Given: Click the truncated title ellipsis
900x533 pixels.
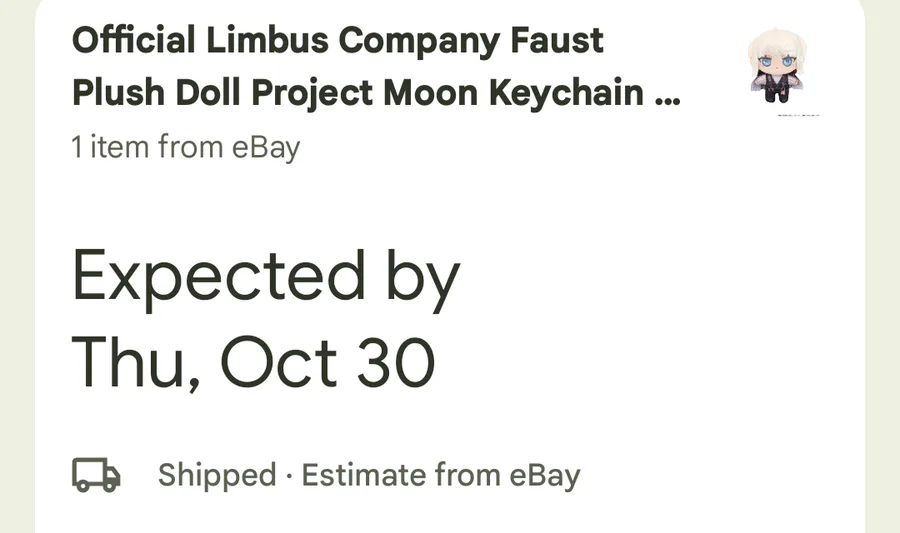Looking at the screenshot, I should pos(666,95).
